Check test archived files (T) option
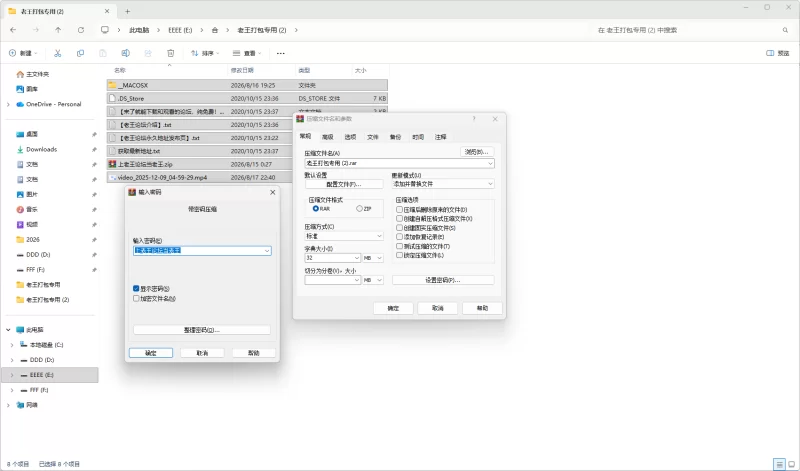This screenshot has width=800, height=471. click(x=399, y=246)
